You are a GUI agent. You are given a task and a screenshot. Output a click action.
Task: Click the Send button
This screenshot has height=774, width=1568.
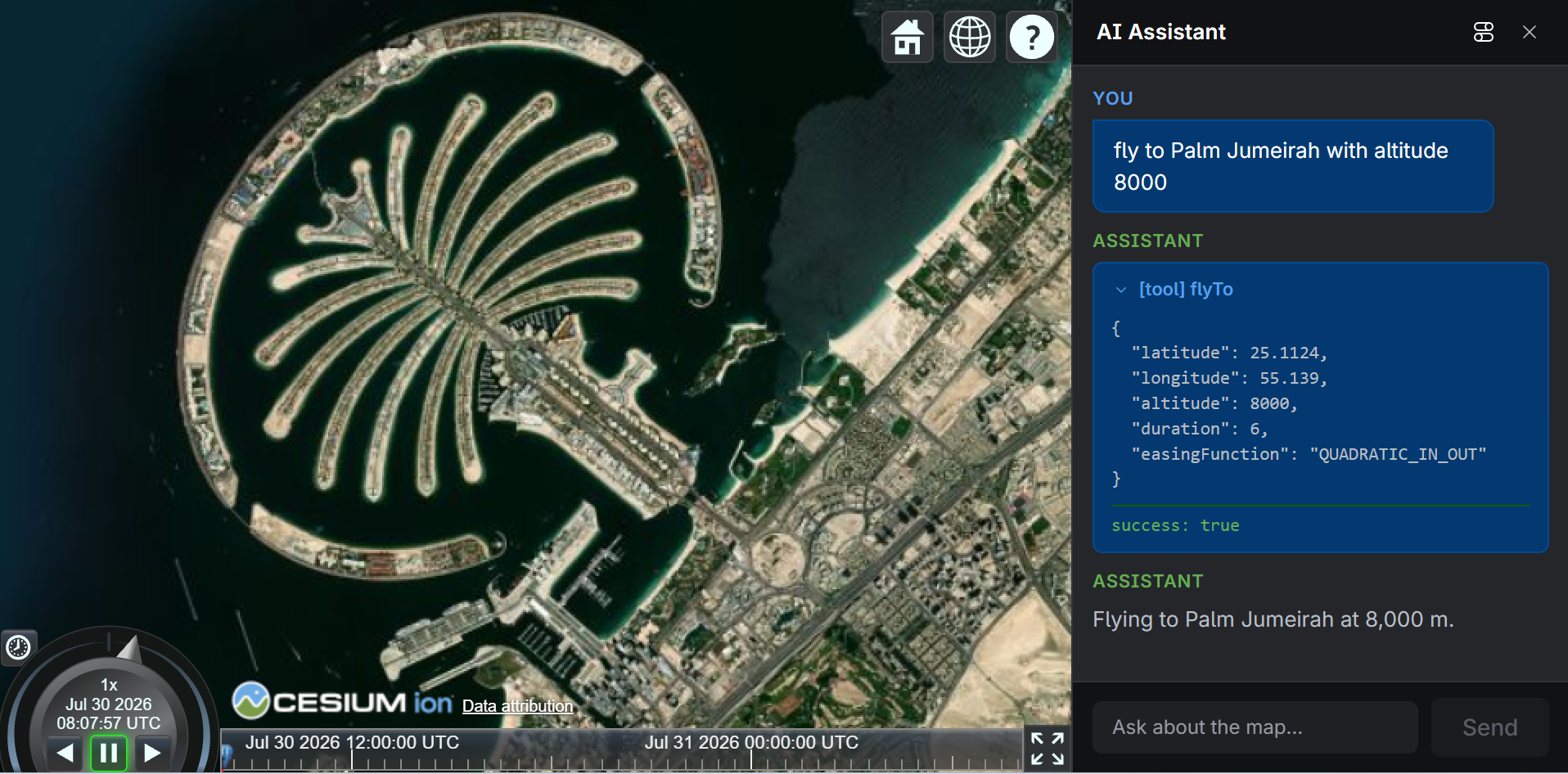[x=1489, y=727]
